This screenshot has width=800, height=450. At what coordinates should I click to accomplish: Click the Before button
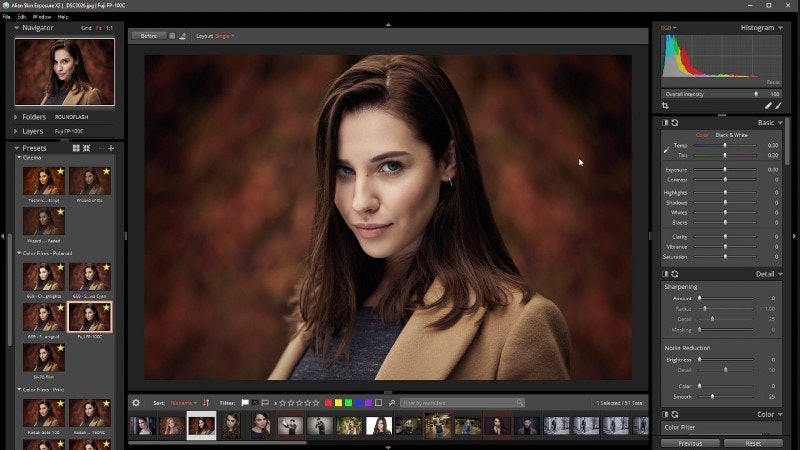coord(149,36)
